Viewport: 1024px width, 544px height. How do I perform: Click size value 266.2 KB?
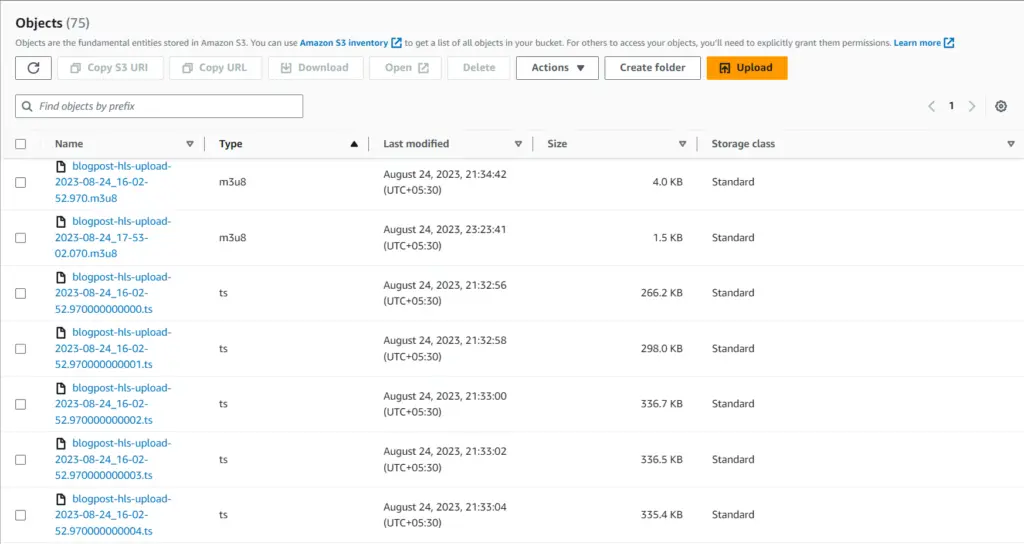coord(662,293)
